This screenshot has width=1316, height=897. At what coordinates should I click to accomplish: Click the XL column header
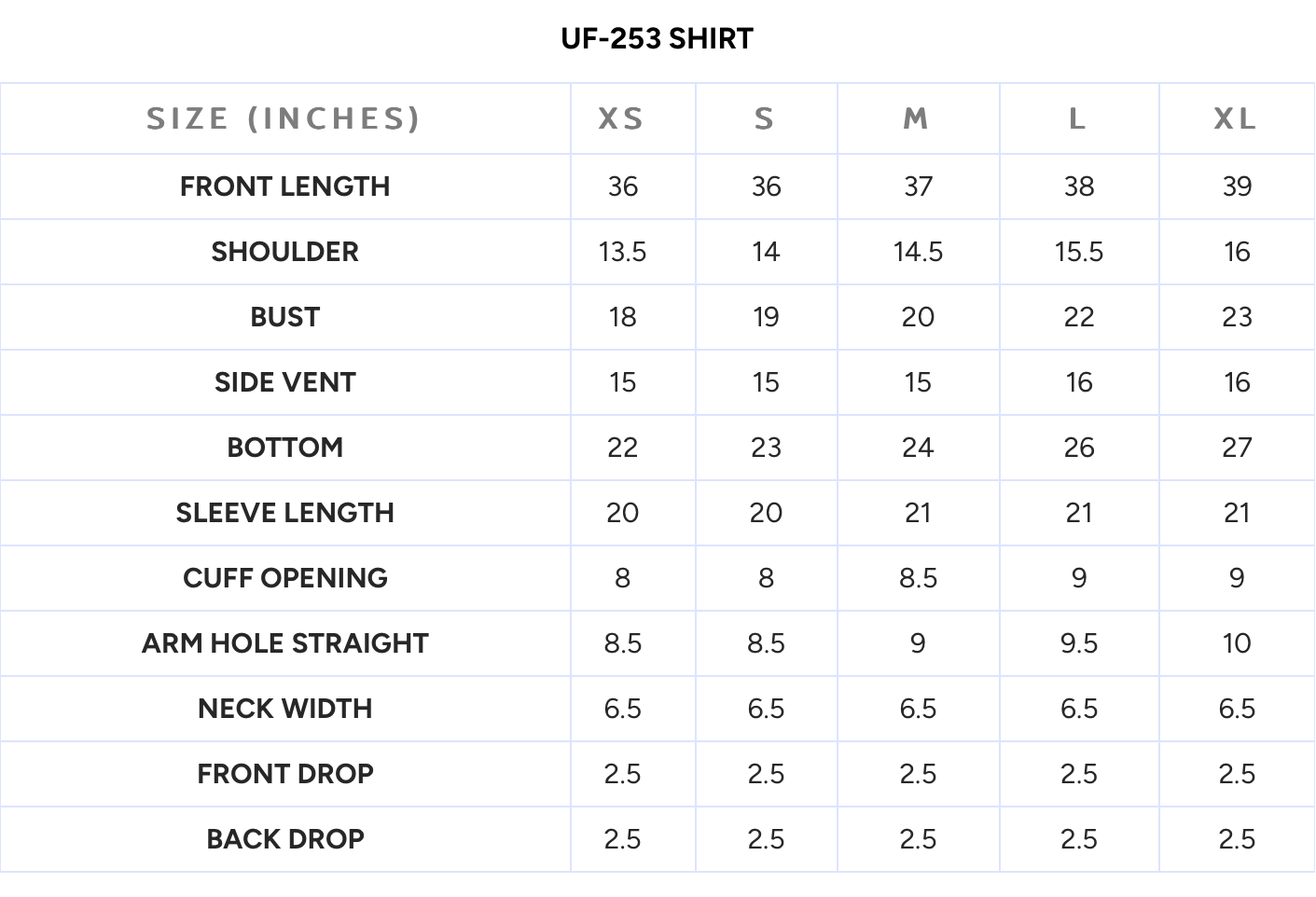1236,119
